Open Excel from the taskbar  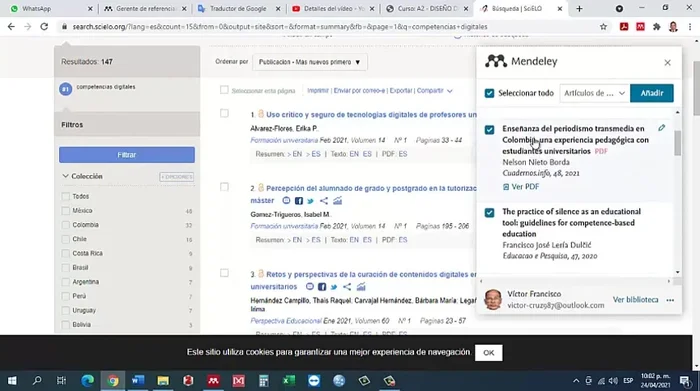coord(289,380)
